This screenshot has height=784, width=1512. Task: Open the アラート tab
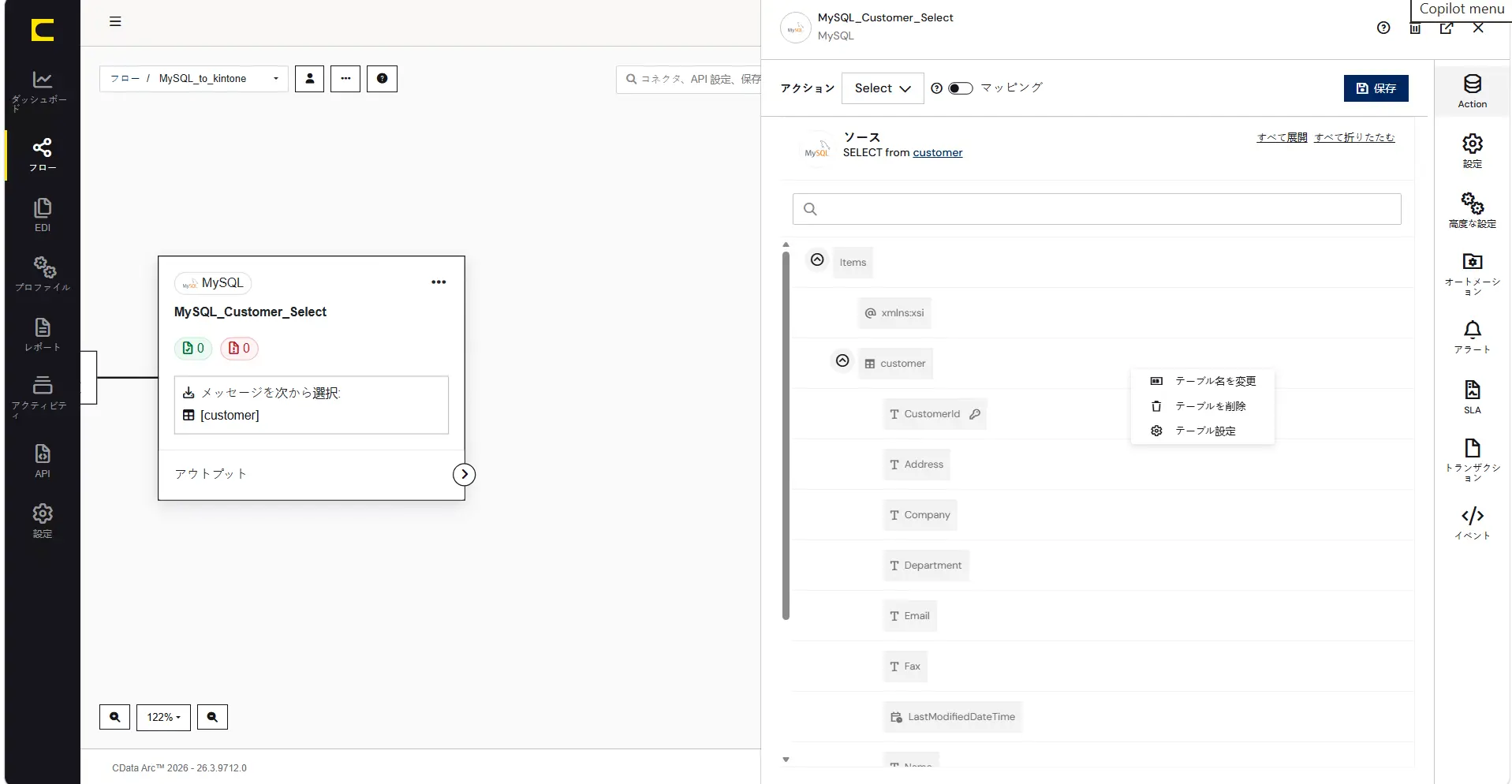coord(1472,338)
